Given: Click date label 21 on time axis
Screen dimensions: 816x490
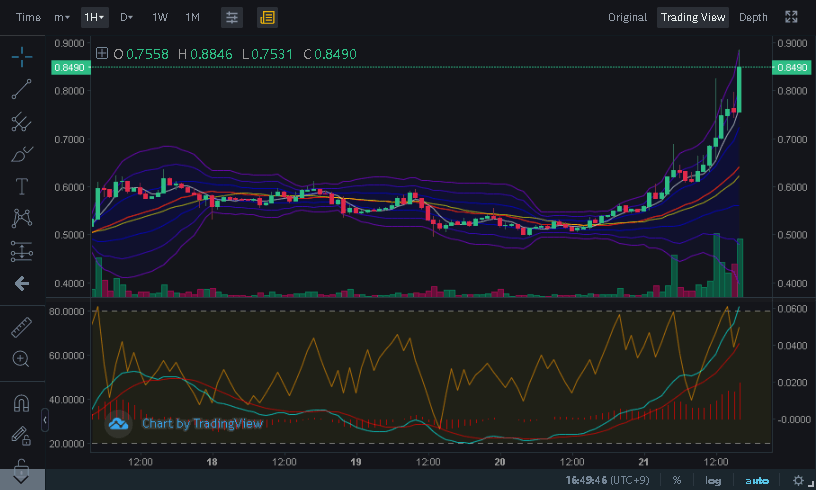Looking at the screenshot, I should coord(644,462).
